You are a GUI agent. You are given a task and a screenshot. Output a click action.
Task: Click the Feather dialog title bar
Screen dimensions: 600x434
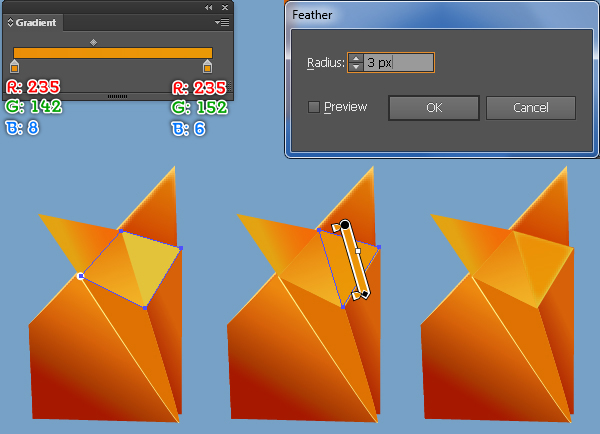[x=442, y=15]
